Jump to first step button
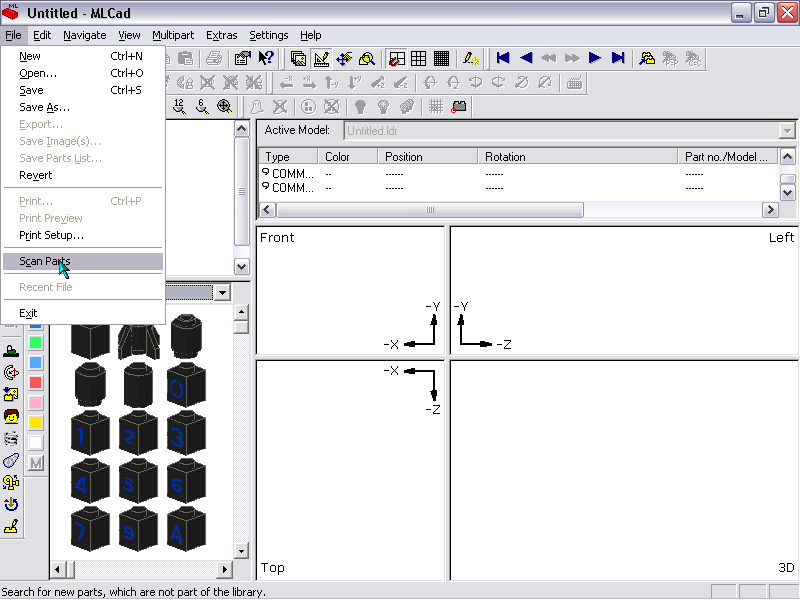Screen dimensions: 800x600 tap(503, 58)
